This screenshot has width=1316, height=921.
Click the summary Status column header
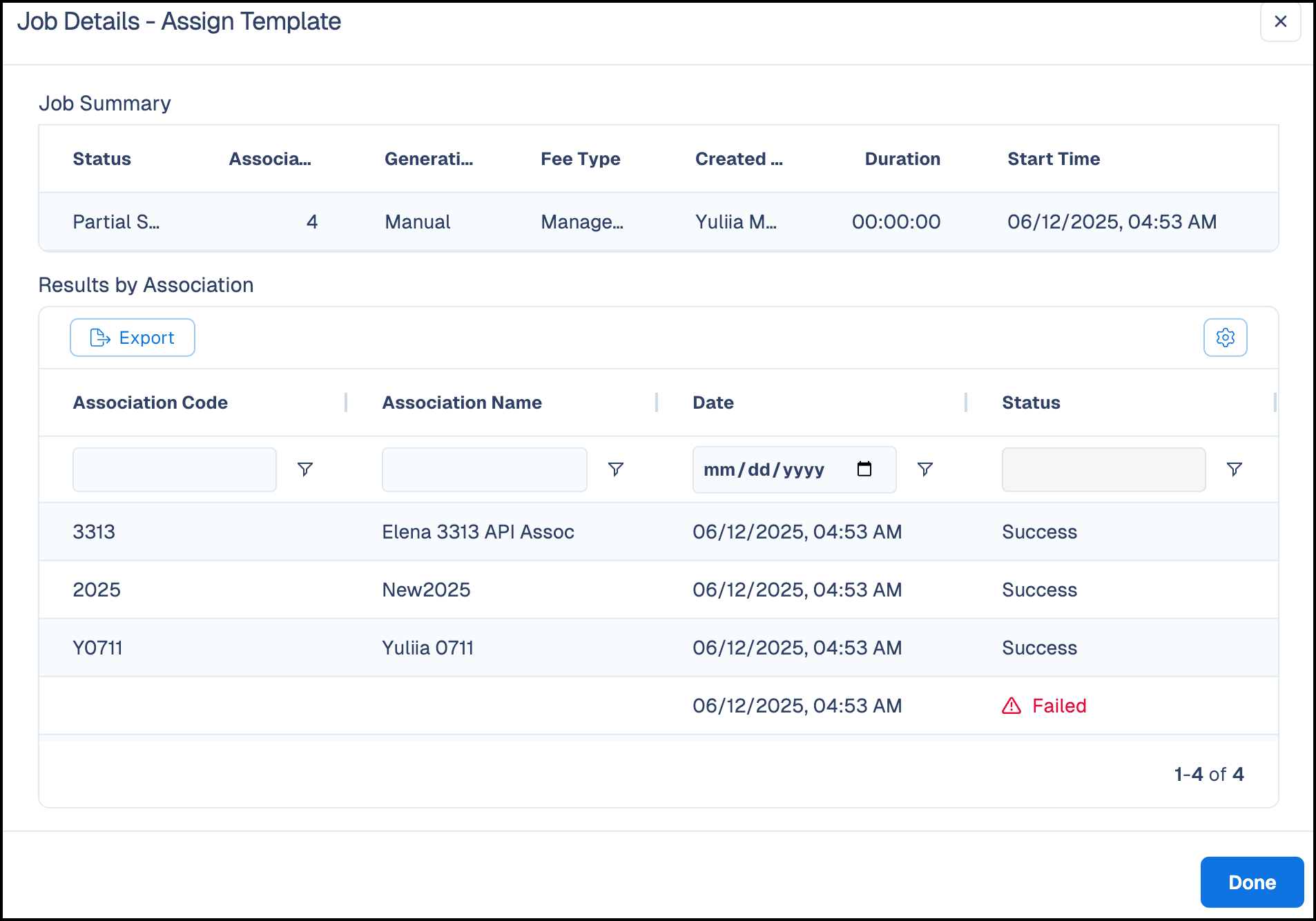pyautogui.click(x=101, y=159)
